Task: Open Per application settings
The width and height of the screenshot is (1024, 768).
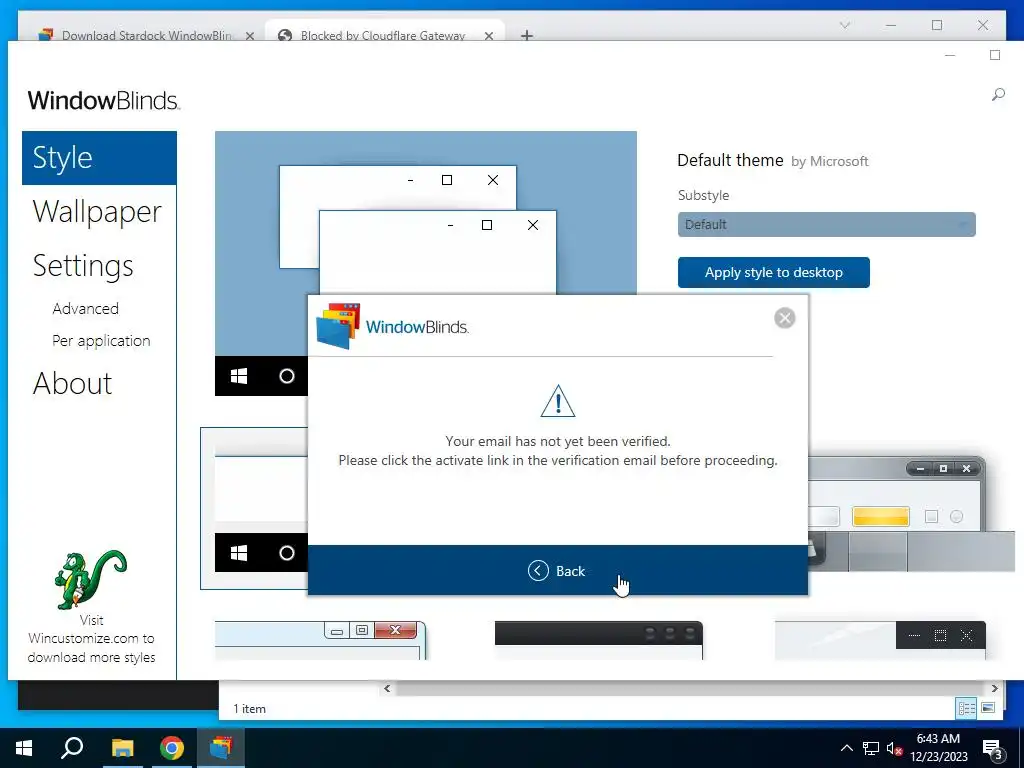Action: [x=101, y=341]
